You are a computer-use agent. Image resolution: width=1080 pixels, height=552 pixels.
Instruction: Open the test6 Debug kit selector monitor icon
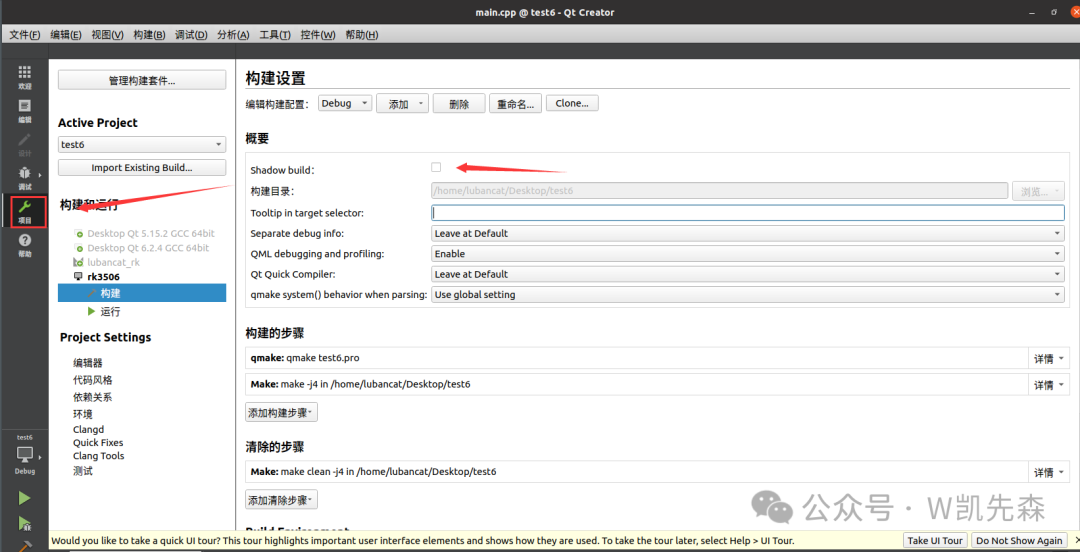[x=24, y=455]
